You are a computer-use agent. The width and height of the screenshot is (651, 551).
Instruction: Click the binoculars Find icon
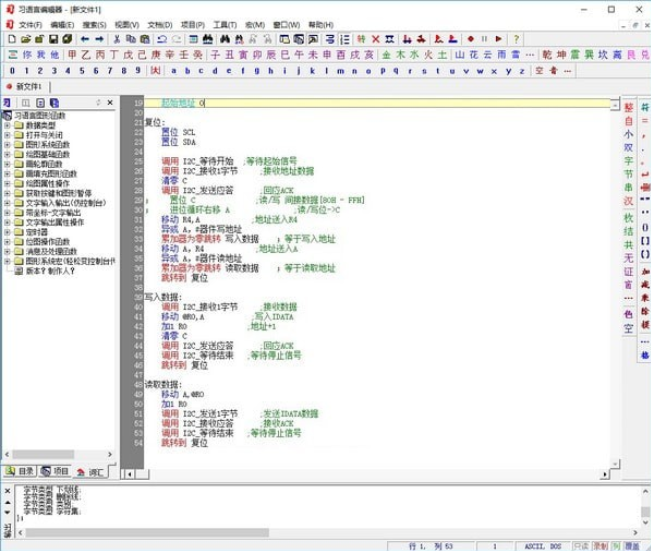pyautogui.click(x=225, y=39)
